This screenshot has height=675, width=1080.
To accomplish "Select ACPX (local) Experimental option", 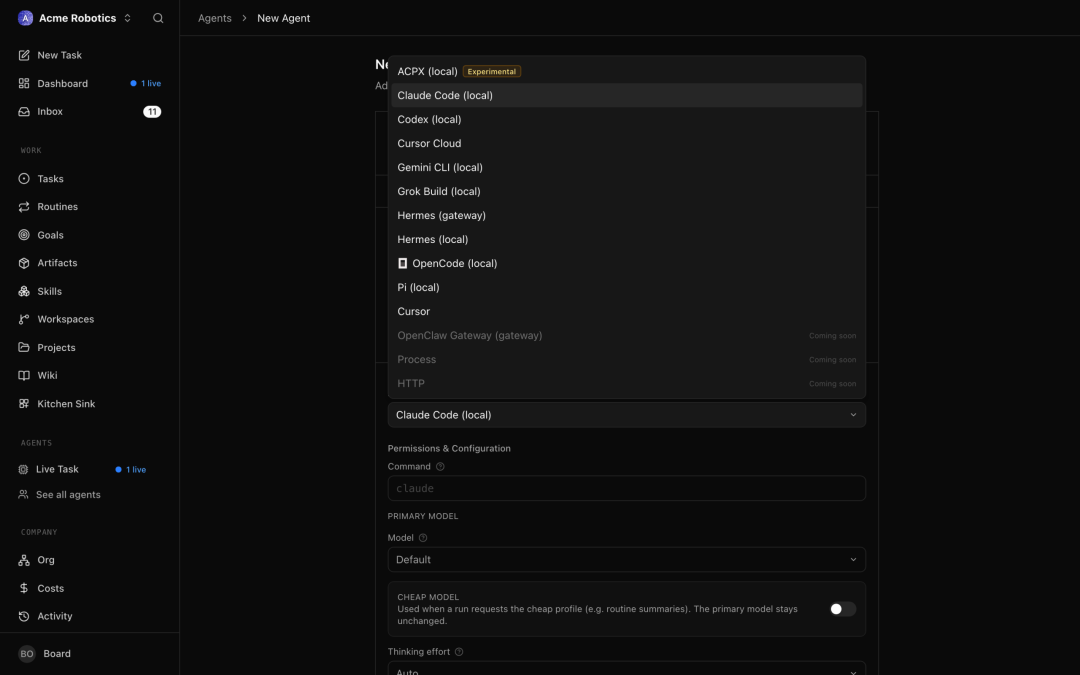I will pyautogui.click(x=626, y=72).
